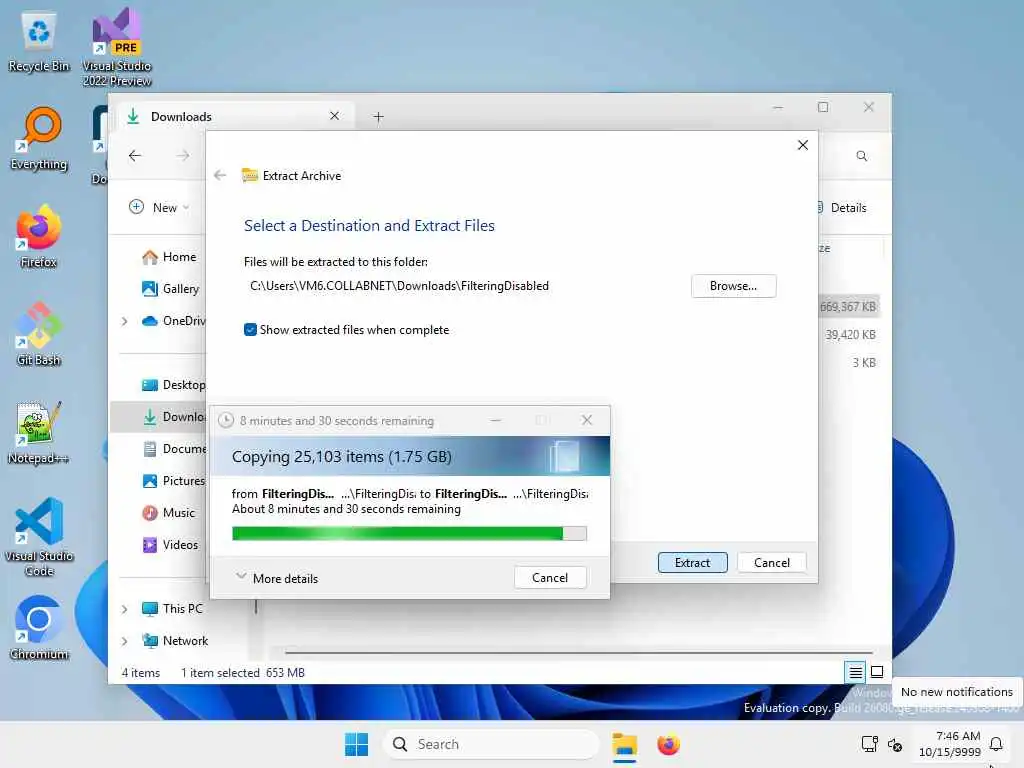This screenshot has height=768, width=1024.
Task: Click the 669,367 KB size cell
Action: (848, 306)
